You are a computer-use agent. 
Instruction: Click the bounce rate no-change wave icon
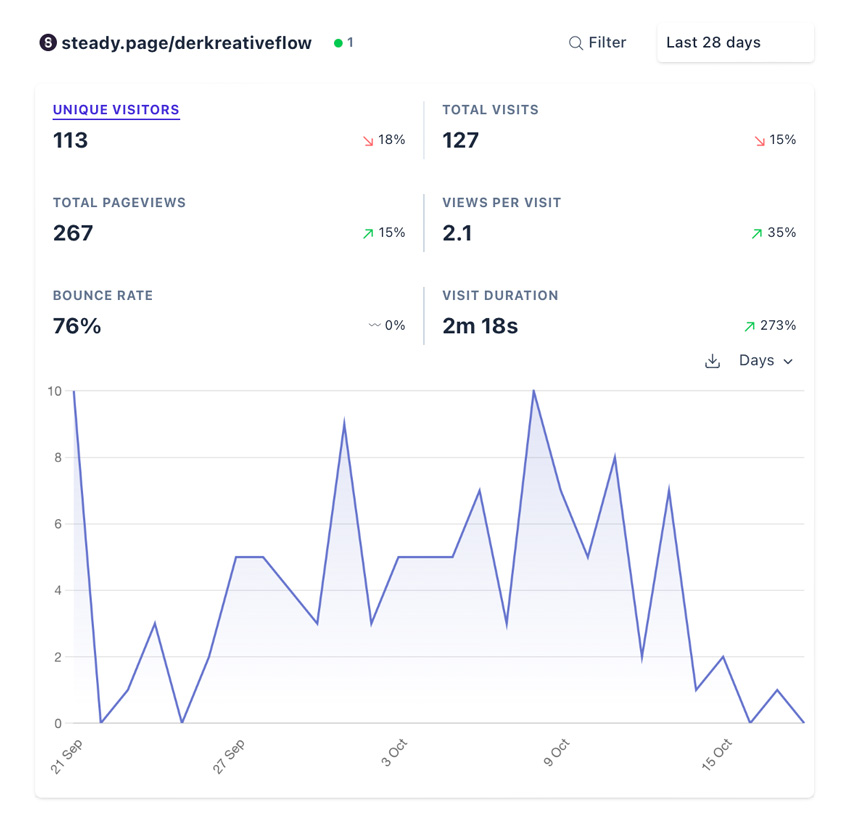click(x=374, y=326)
